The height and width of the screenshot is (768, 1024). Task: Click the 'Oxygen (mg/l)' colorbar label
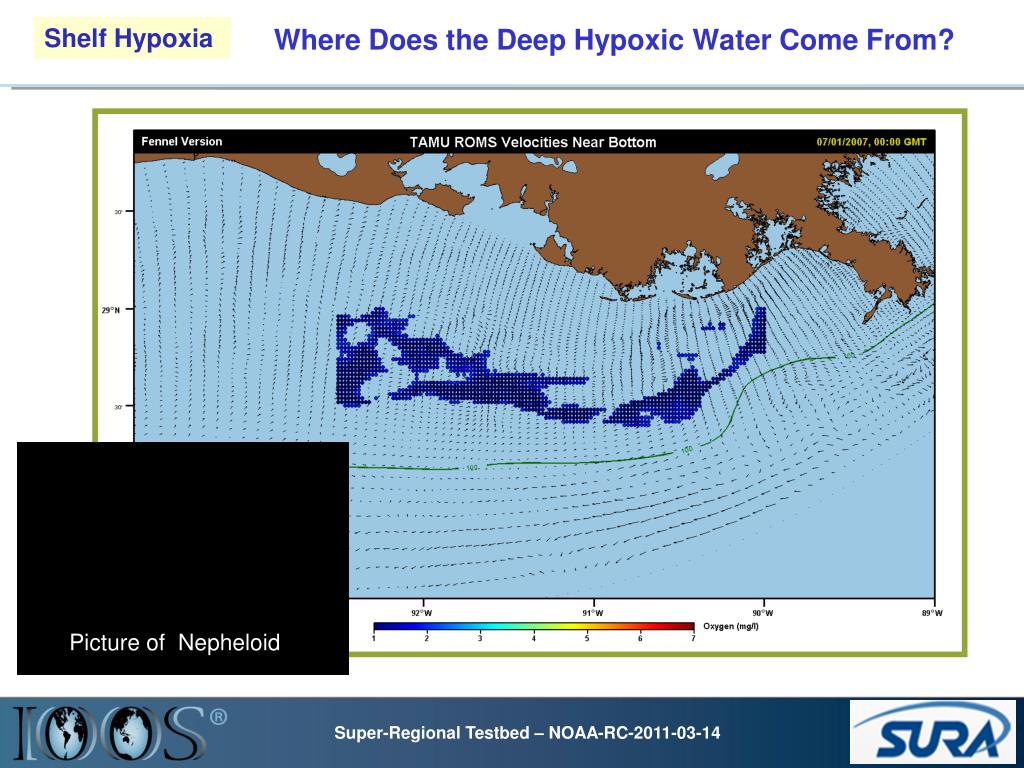(x=731, y=626)
